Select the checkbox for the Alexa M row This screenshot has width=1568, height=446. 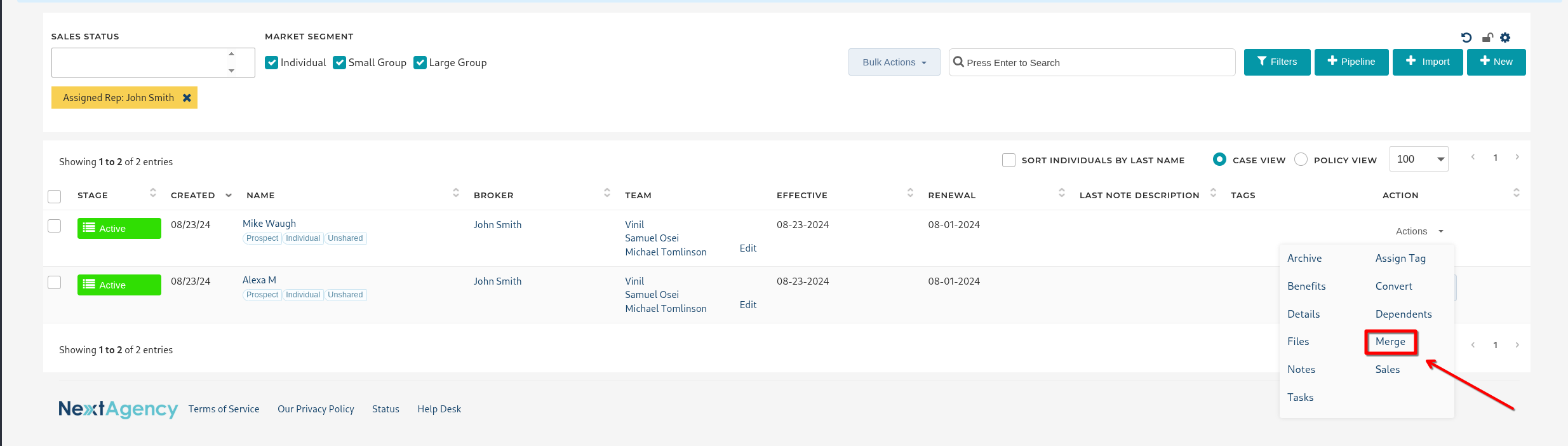[x=55, y=282]
